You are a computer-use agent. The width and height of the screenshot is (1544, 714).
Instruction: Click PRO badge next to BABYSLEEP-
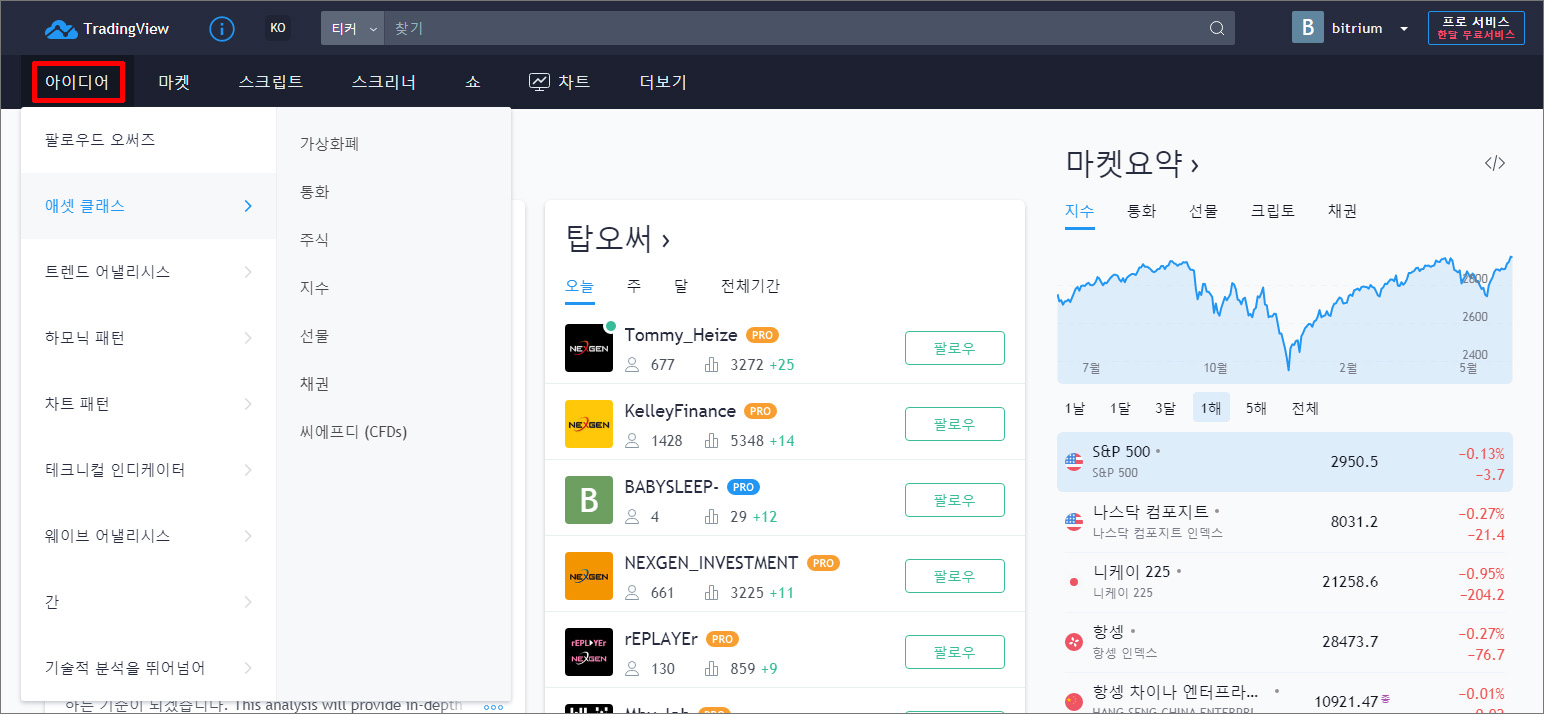tap(743, 487)
